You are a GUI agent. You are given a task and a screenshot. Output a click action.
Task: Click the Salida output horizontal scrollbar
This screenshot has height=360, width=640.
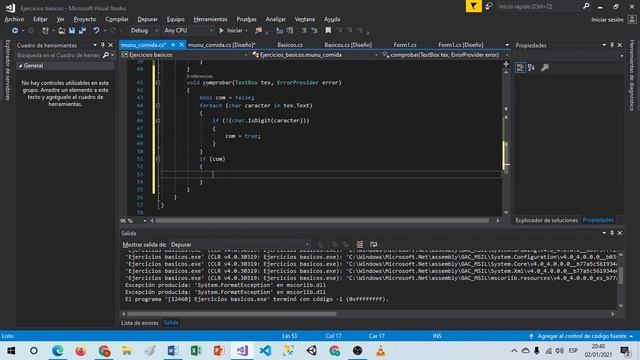coord(232,314)
